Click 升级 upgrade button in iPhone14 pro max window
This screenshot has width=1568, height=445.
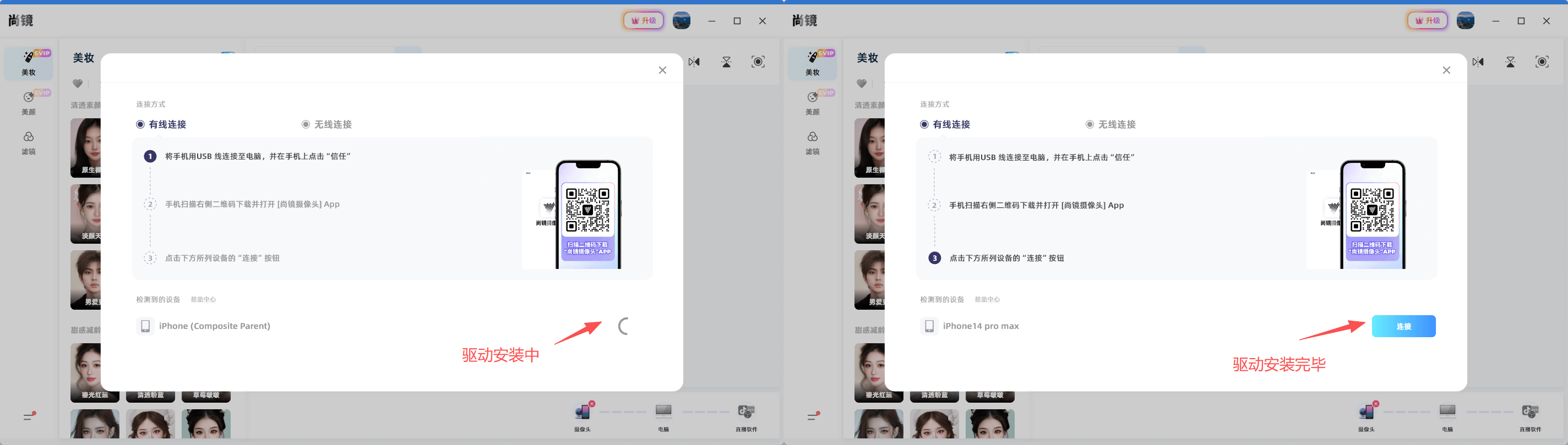[1428, 21]
